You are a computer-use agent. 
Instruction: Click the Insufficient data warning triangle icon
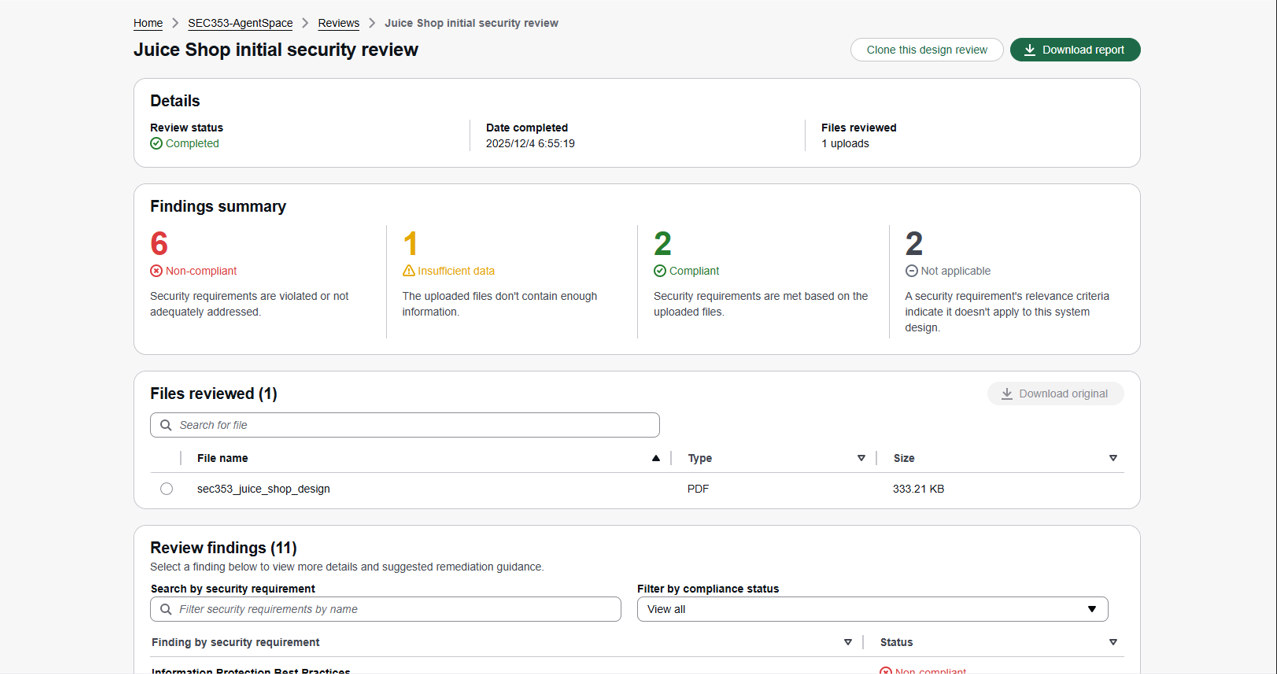[x=408, y=271]
